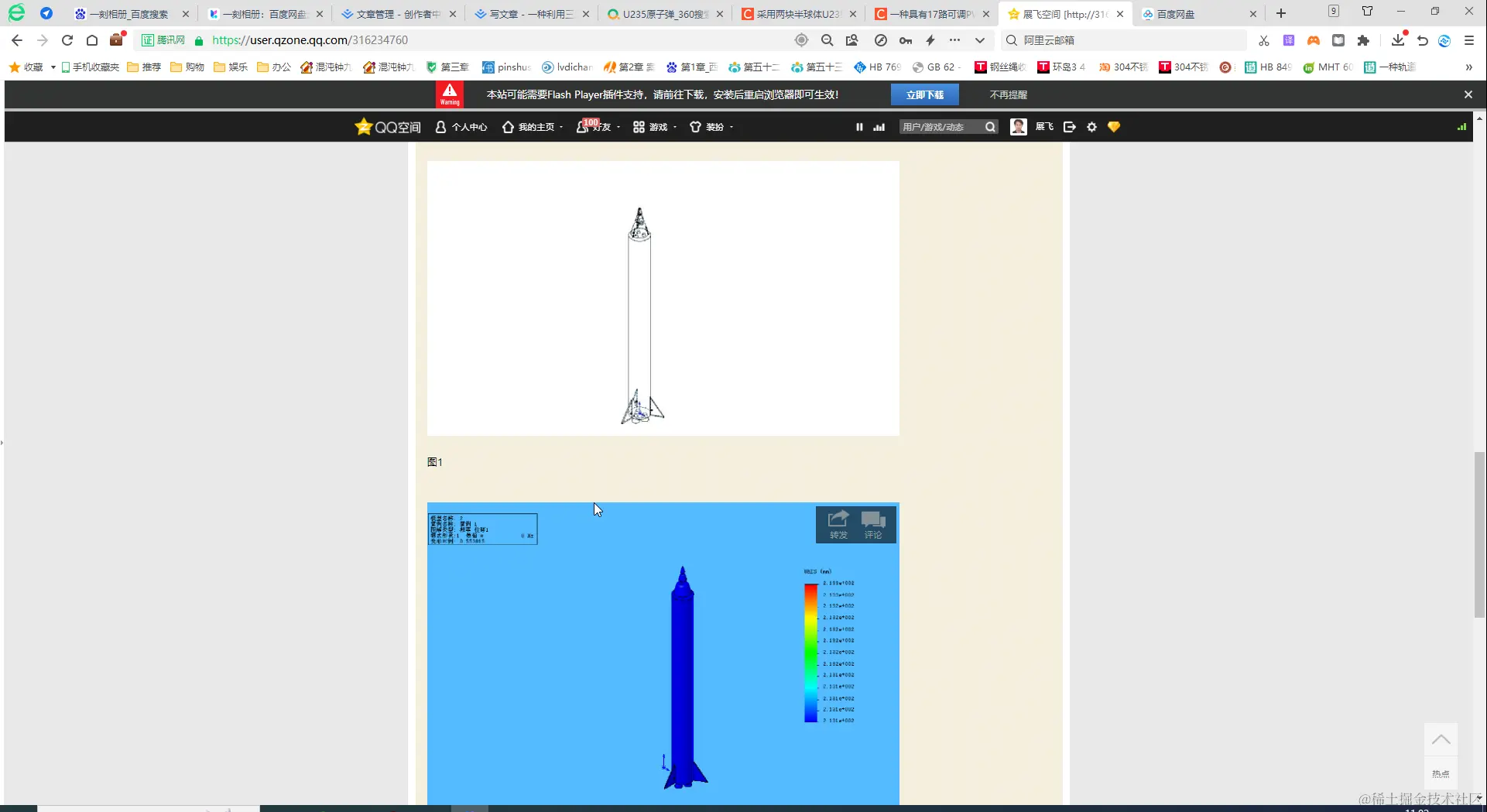Screen dimensions: 1487x812
Task: Click the 立即下载 Flash download button
Action: pyautogui.click(x=925, y=94)
